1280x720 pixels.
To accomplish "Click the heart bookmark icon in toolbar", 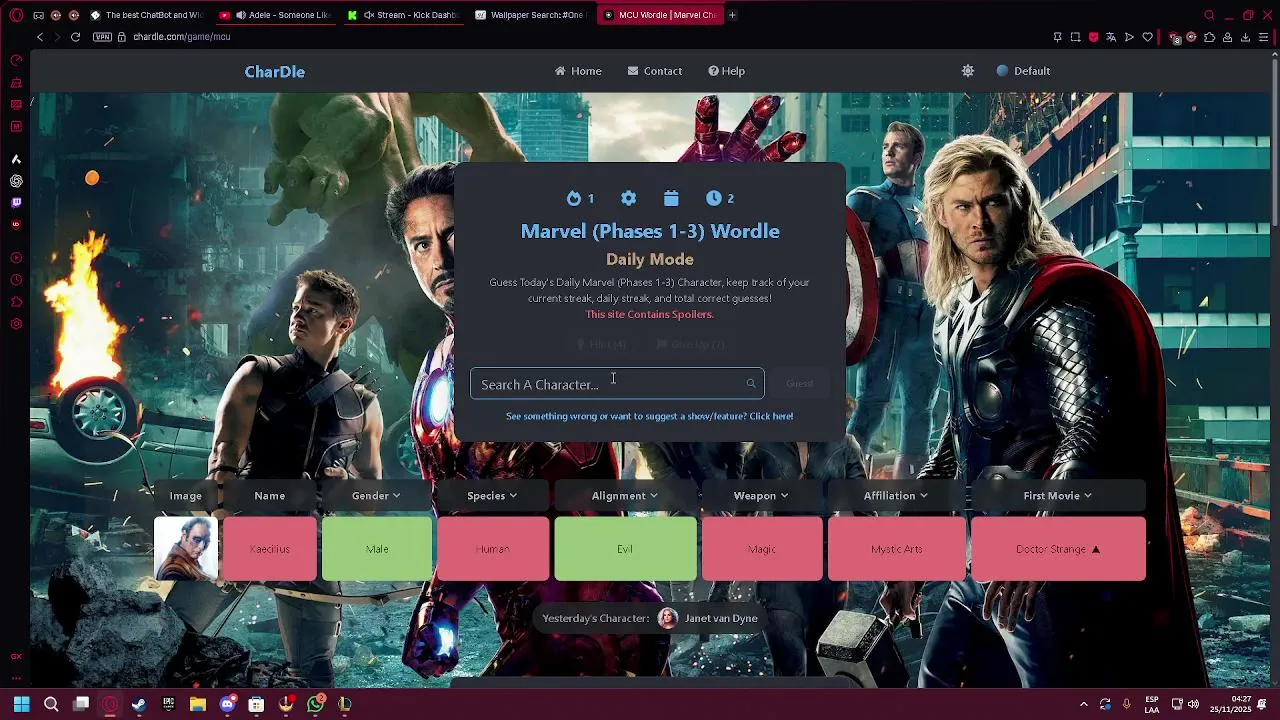I will point(1147,37).
